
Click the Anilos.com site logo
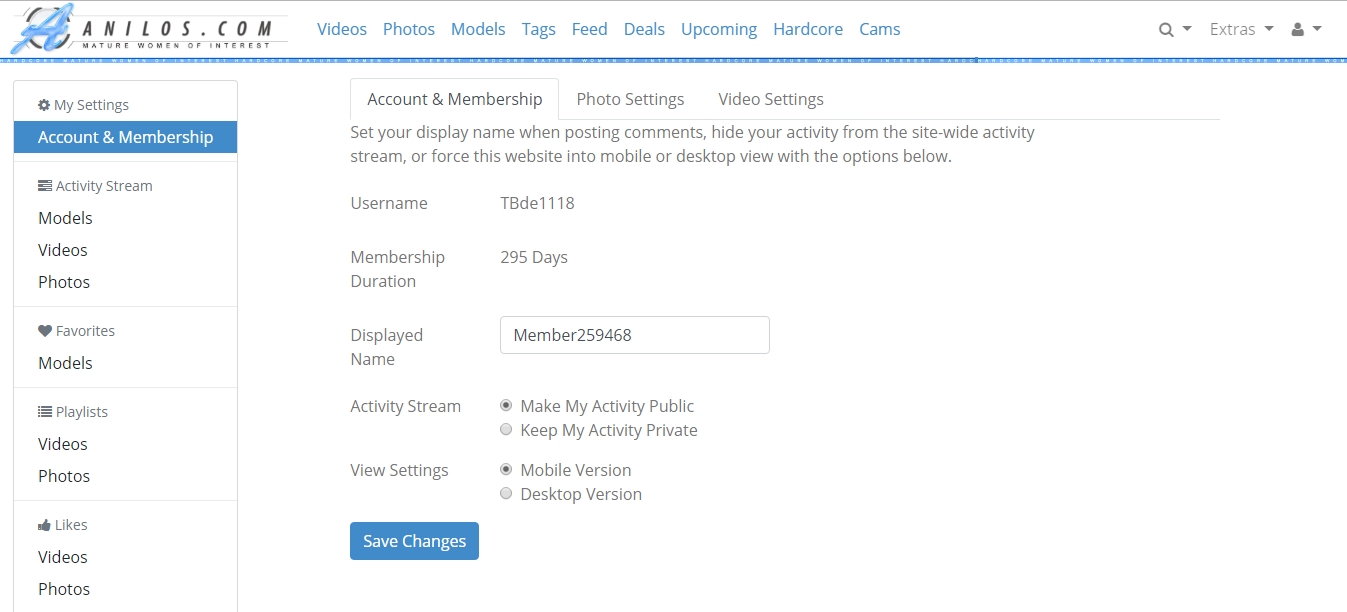(x=148, y=29)
